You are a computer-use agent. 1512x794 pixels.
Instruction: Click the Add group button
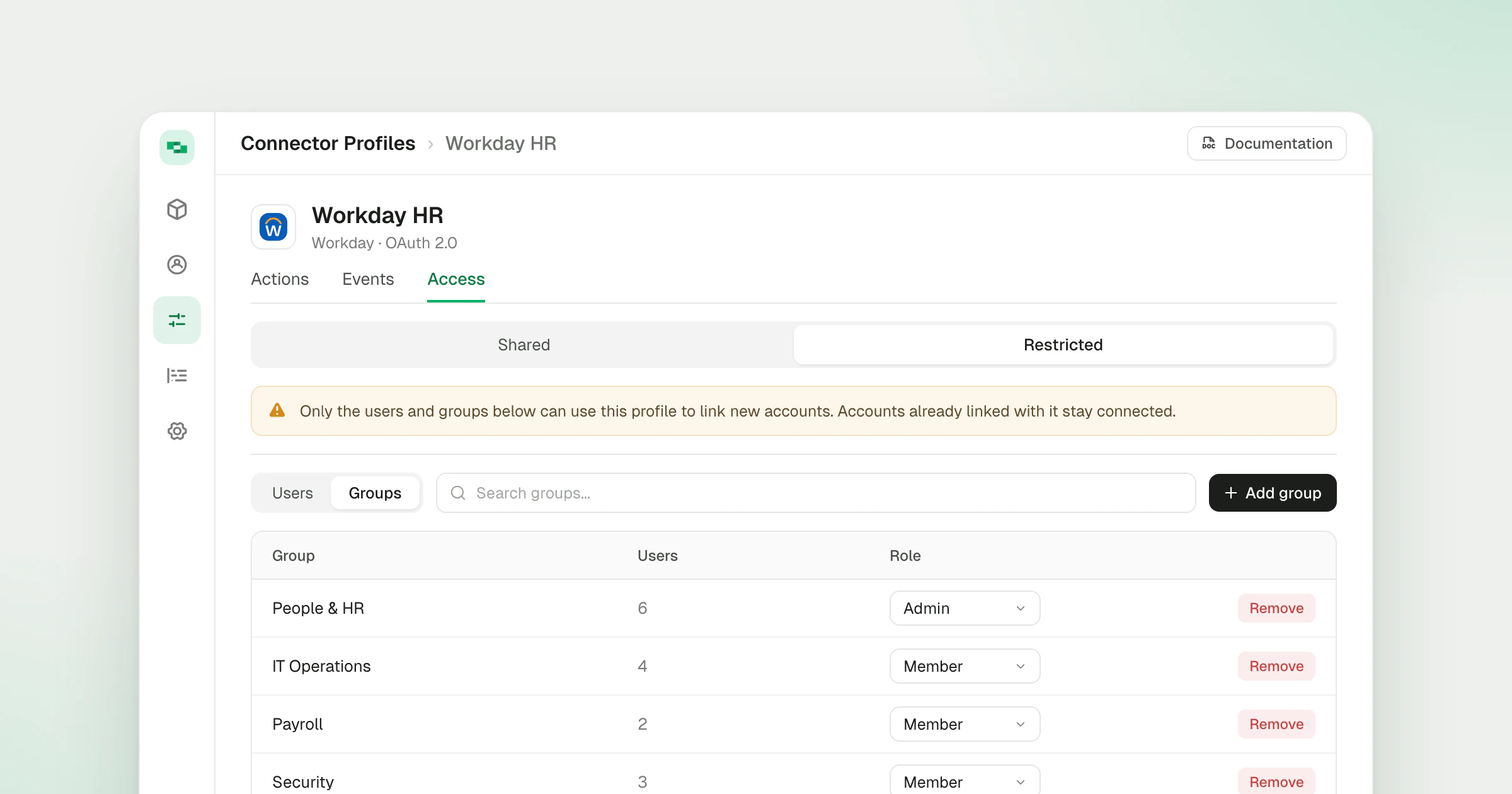[x=1273, y=493]
